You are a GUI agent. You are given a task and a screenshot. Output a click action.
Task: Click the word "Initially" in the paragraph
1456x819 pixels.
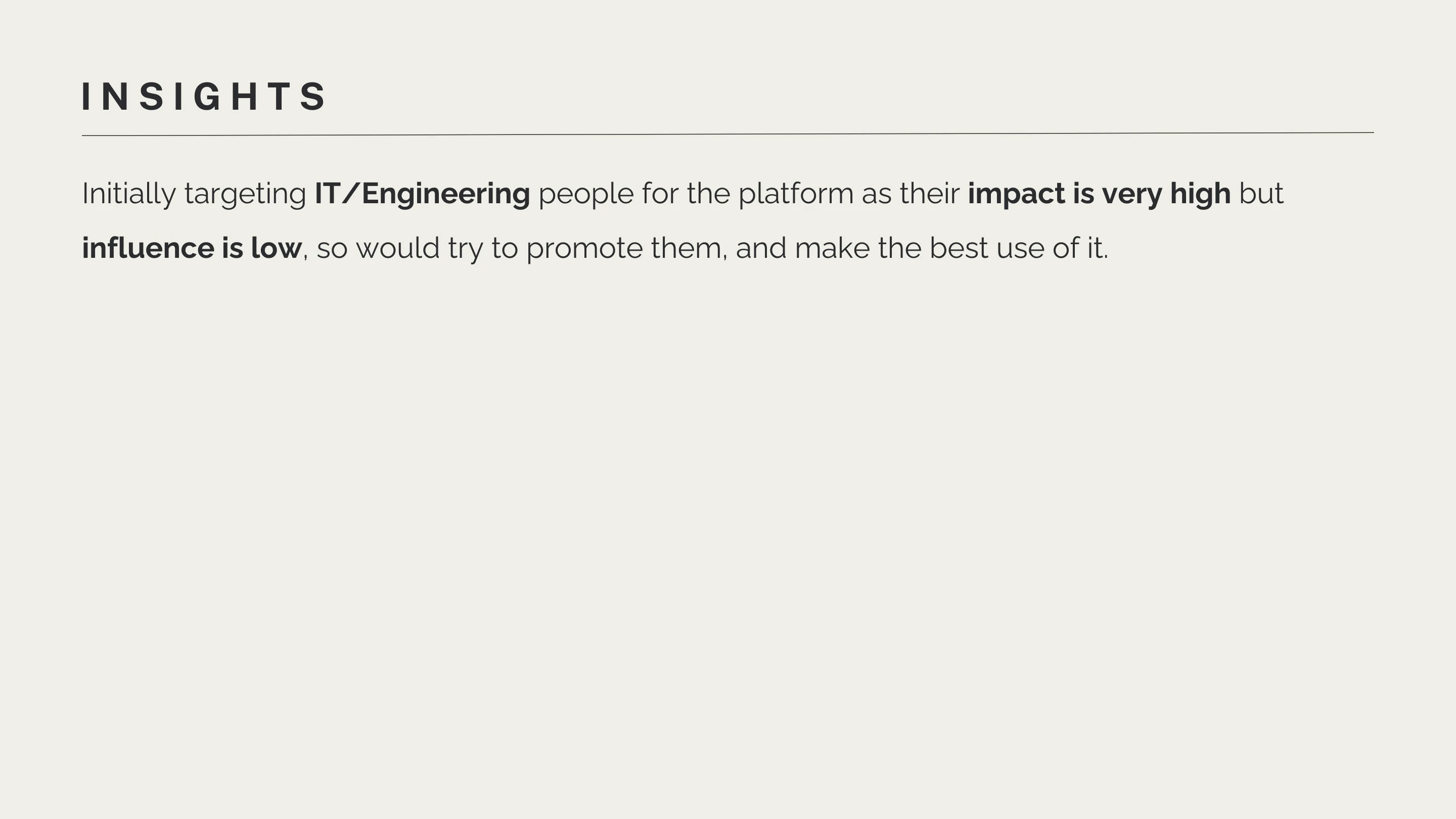click(x=129, y=194)
